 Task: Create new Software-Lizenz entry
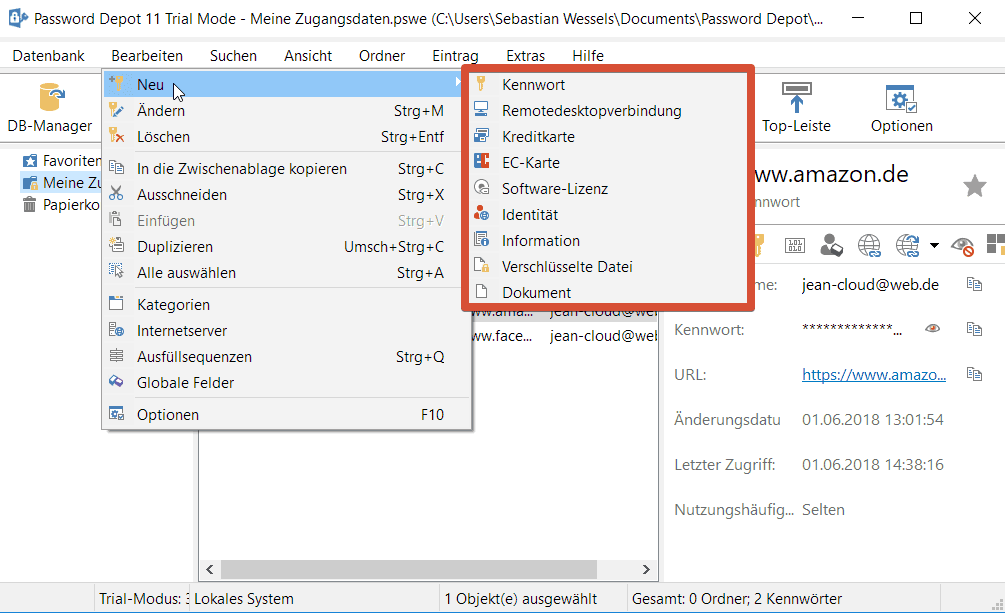tap(608, 189)
